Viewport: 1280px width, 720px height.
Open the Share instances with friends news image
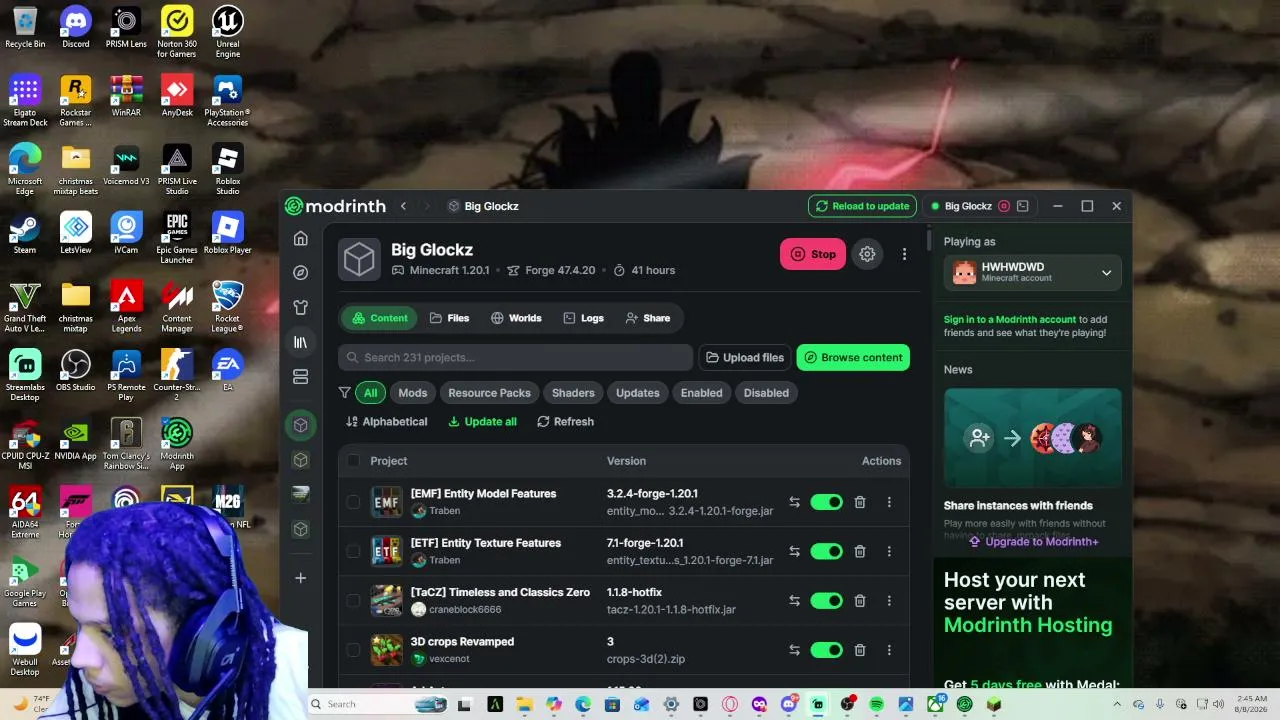pyautogui.click(x=1033, y=437)
